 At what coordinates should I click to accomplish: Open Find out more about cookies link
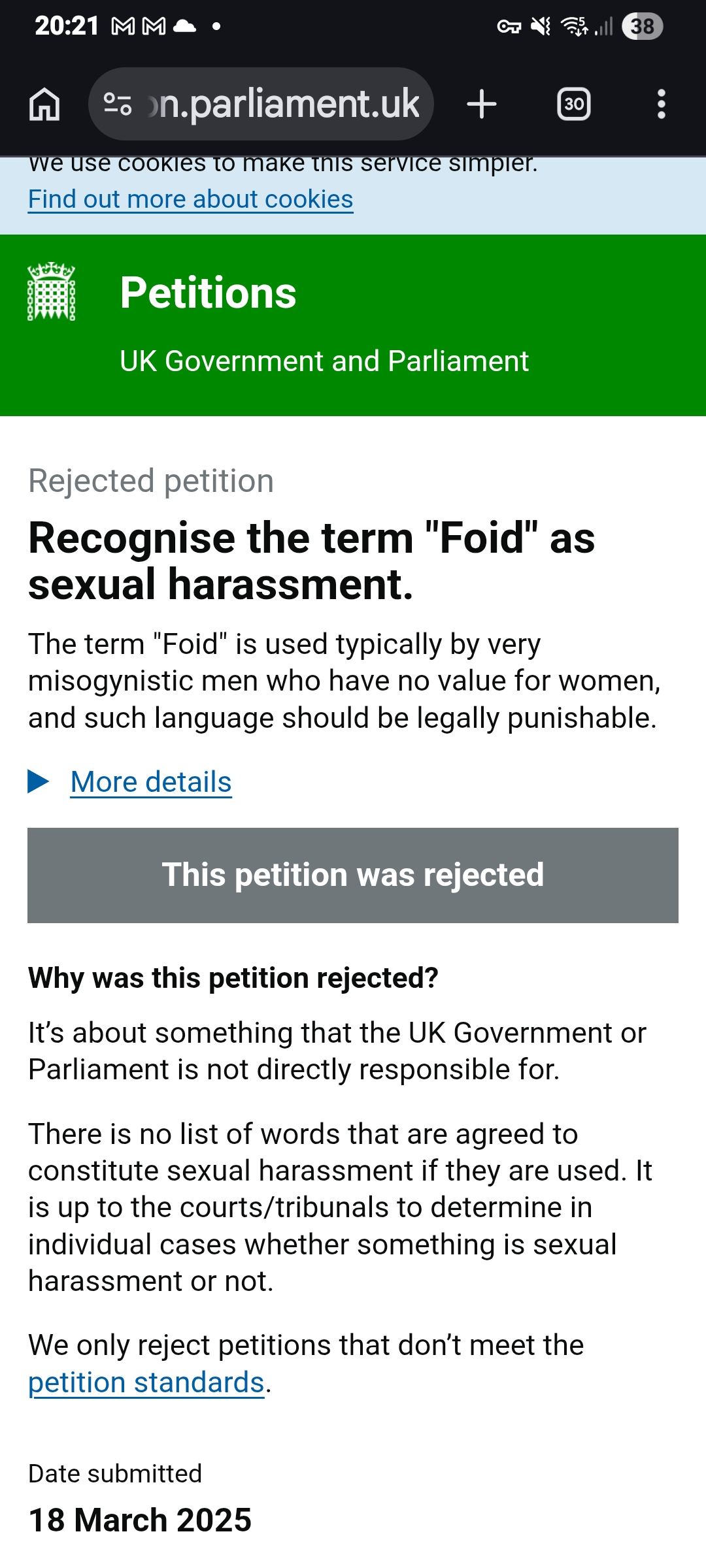(x=190, y=199)
